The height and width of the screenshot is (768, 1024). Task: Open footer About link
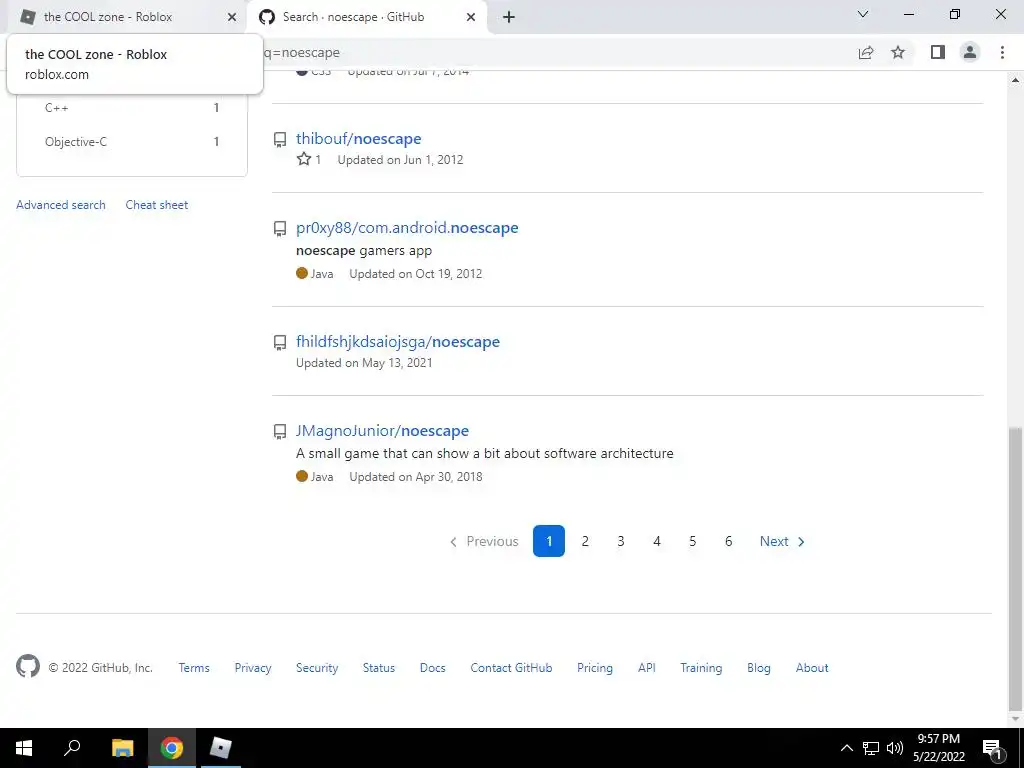[812, 667]
